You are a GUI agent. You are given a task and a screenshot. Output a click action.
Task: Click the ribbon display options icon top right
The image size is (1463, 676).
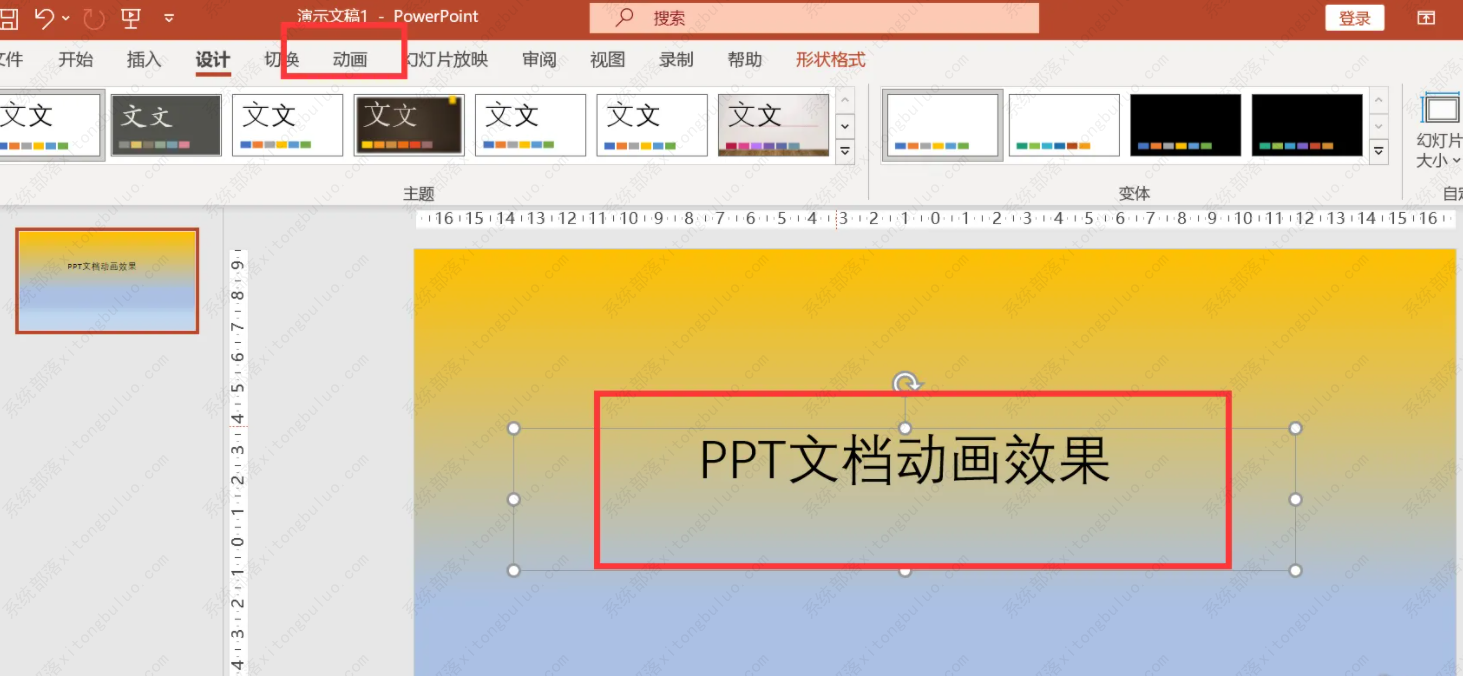(x=1425, y=16)
